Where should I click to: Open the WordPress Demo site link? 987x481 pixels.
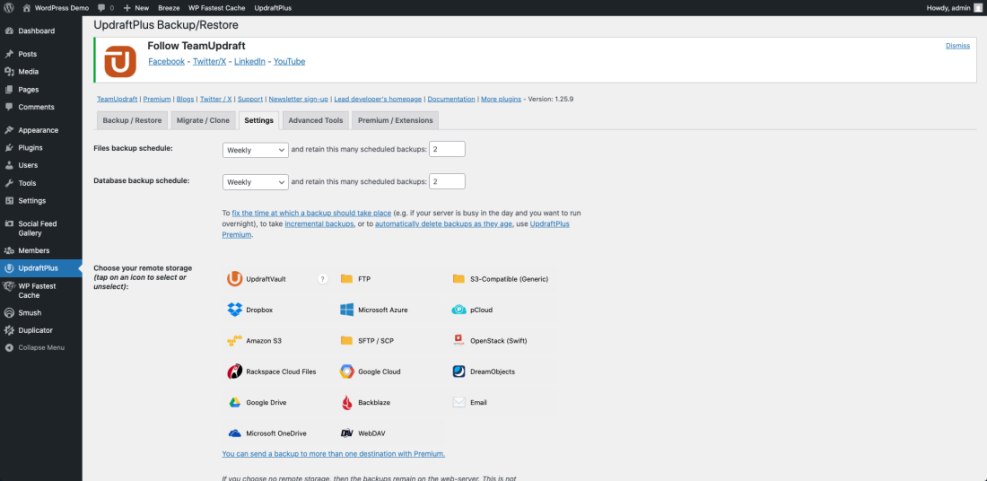pos(55,8)
